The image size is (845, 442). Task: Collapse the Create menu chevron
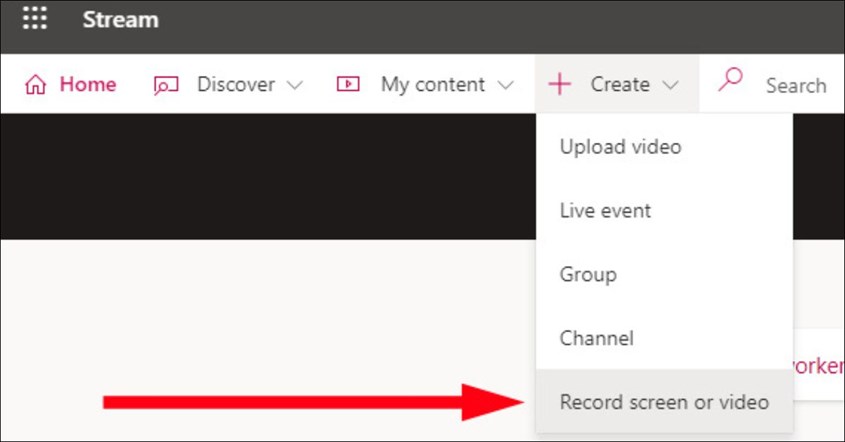[x=670, y=85]
